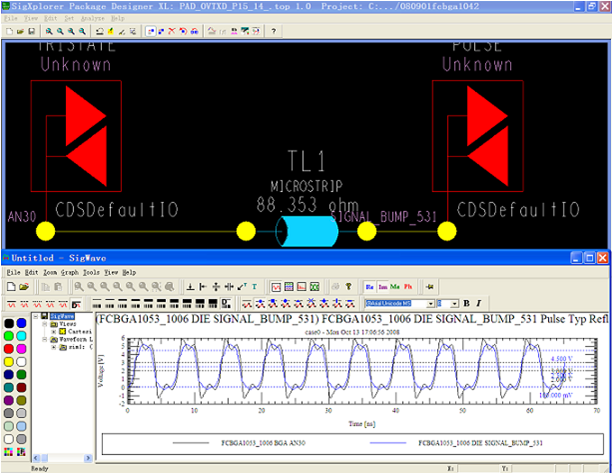Collapse the SigWave tree root node
Image resolution: width=613 pixels, height=474 pixels.
36,316
